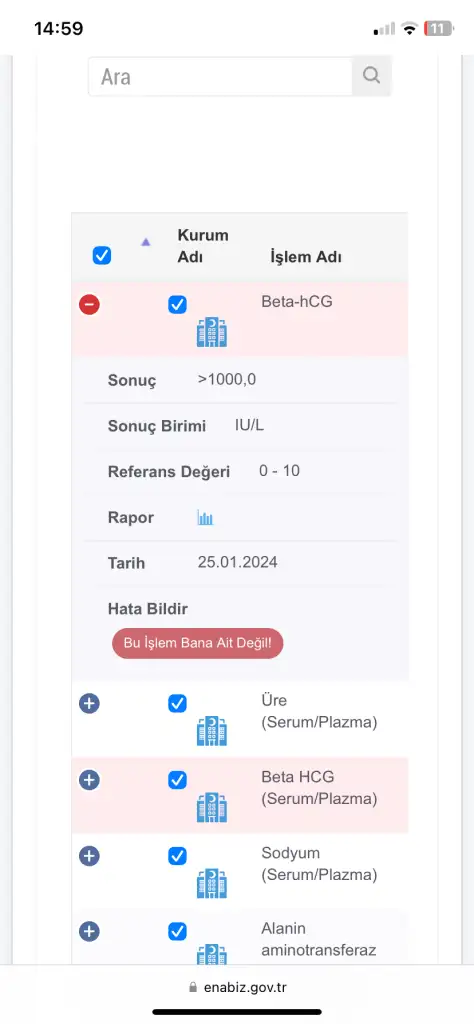The width and height of the screenshot is (474, 1024).
Task: Click the search magnifier icon
Action: click(371, 76)
